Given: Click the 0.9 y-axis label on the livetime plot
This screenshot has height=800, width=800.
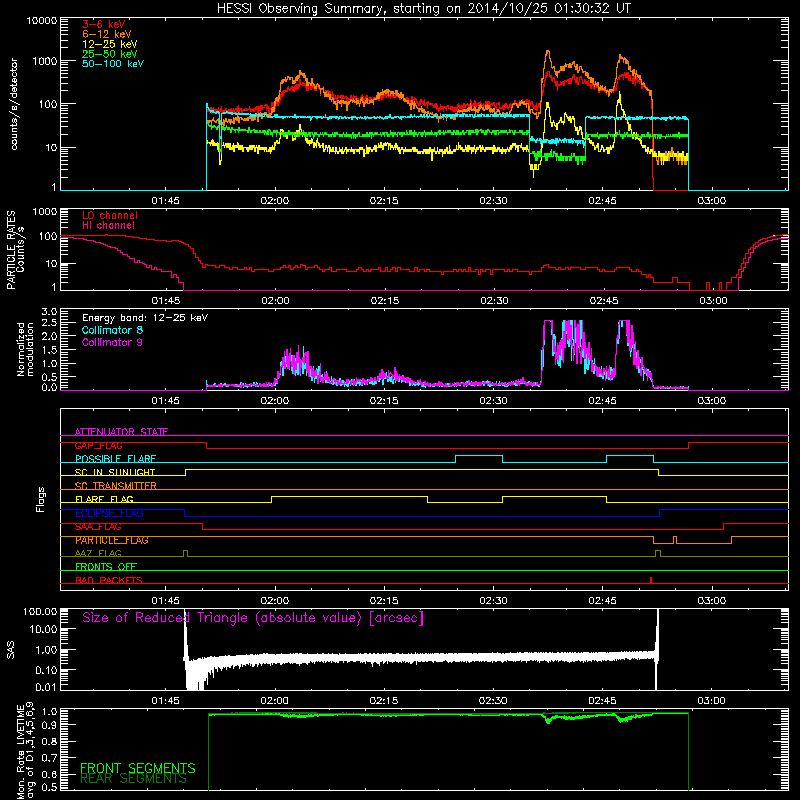Looking at the screenshot, I should (49, 724).
